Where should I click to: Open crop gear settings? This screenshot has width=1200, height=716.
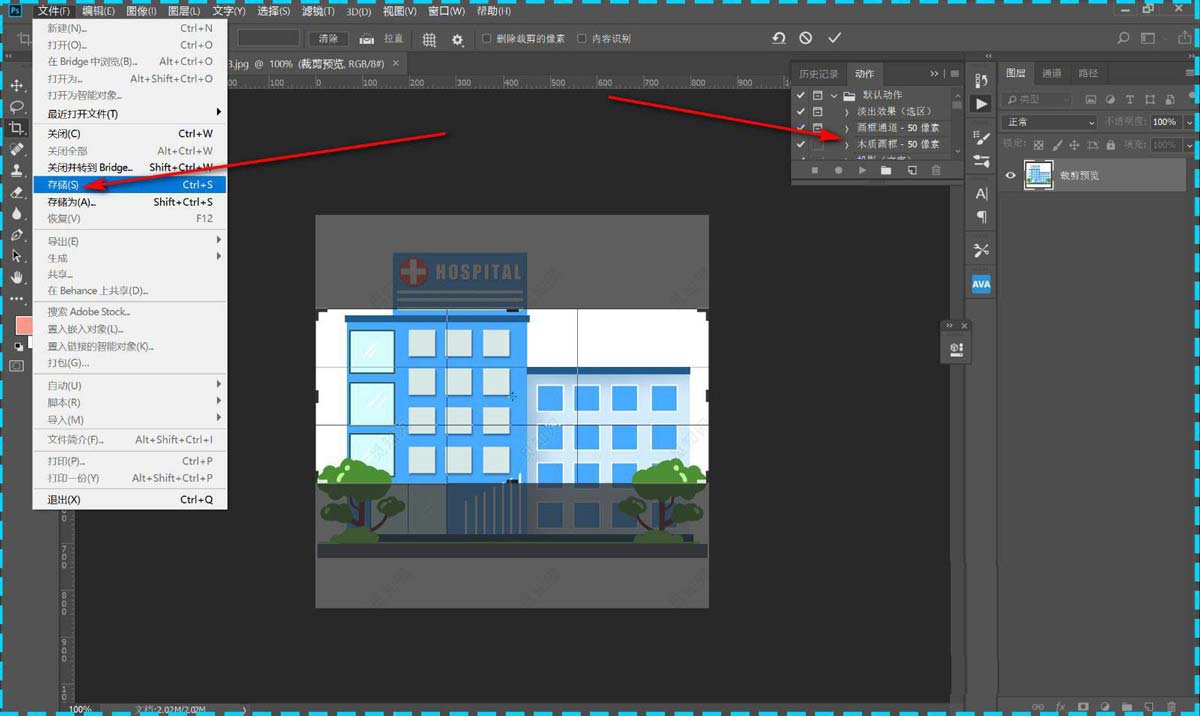point(458,39)
